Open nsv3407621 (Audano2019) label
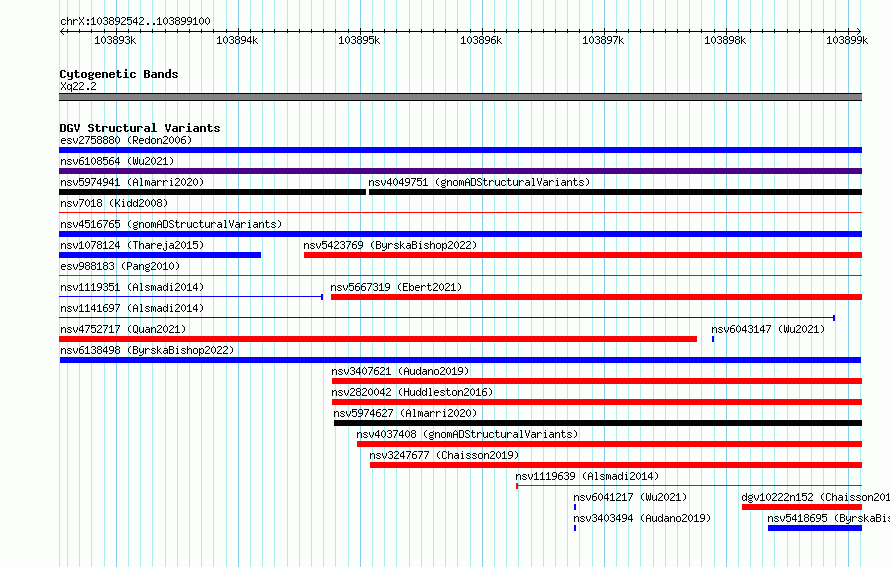The width and height of the screenshot is (890, 567). 400,371
